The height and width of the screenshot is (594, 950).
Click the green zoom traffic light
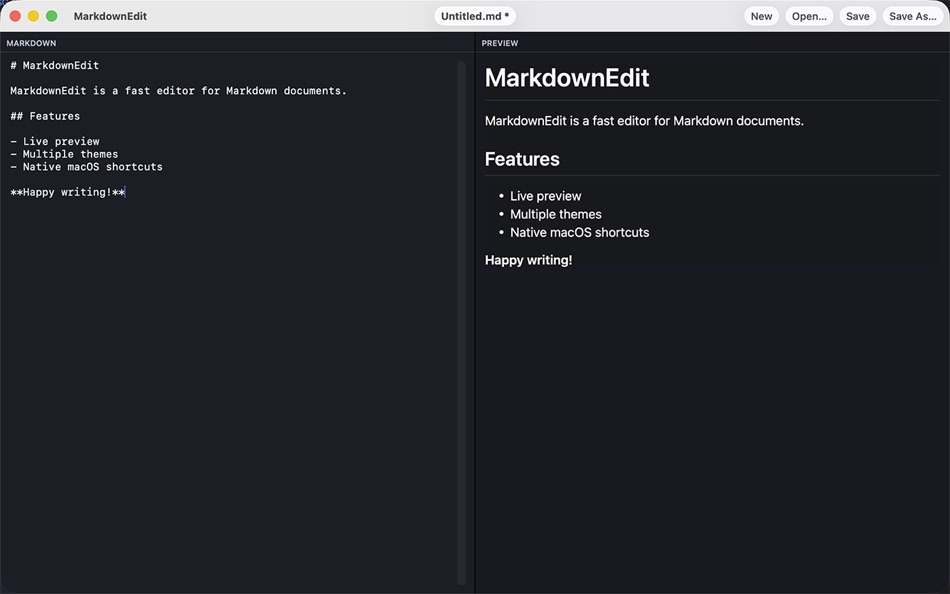[50, 15]
